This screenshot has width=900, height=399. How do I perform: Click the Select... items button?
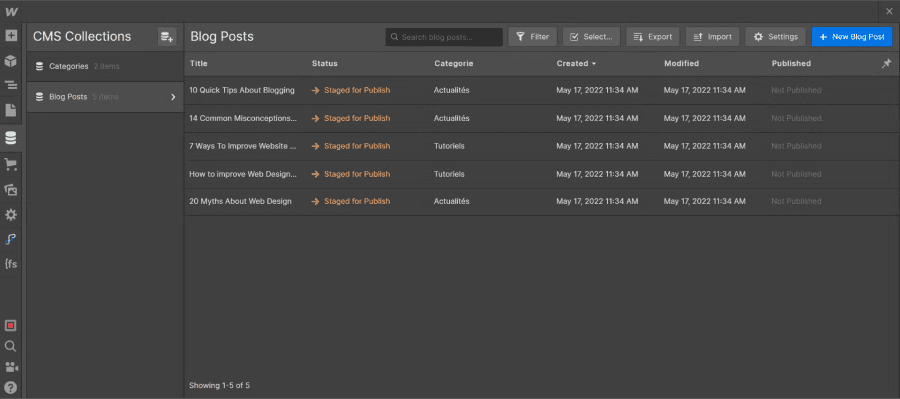[x=591, y=37]
